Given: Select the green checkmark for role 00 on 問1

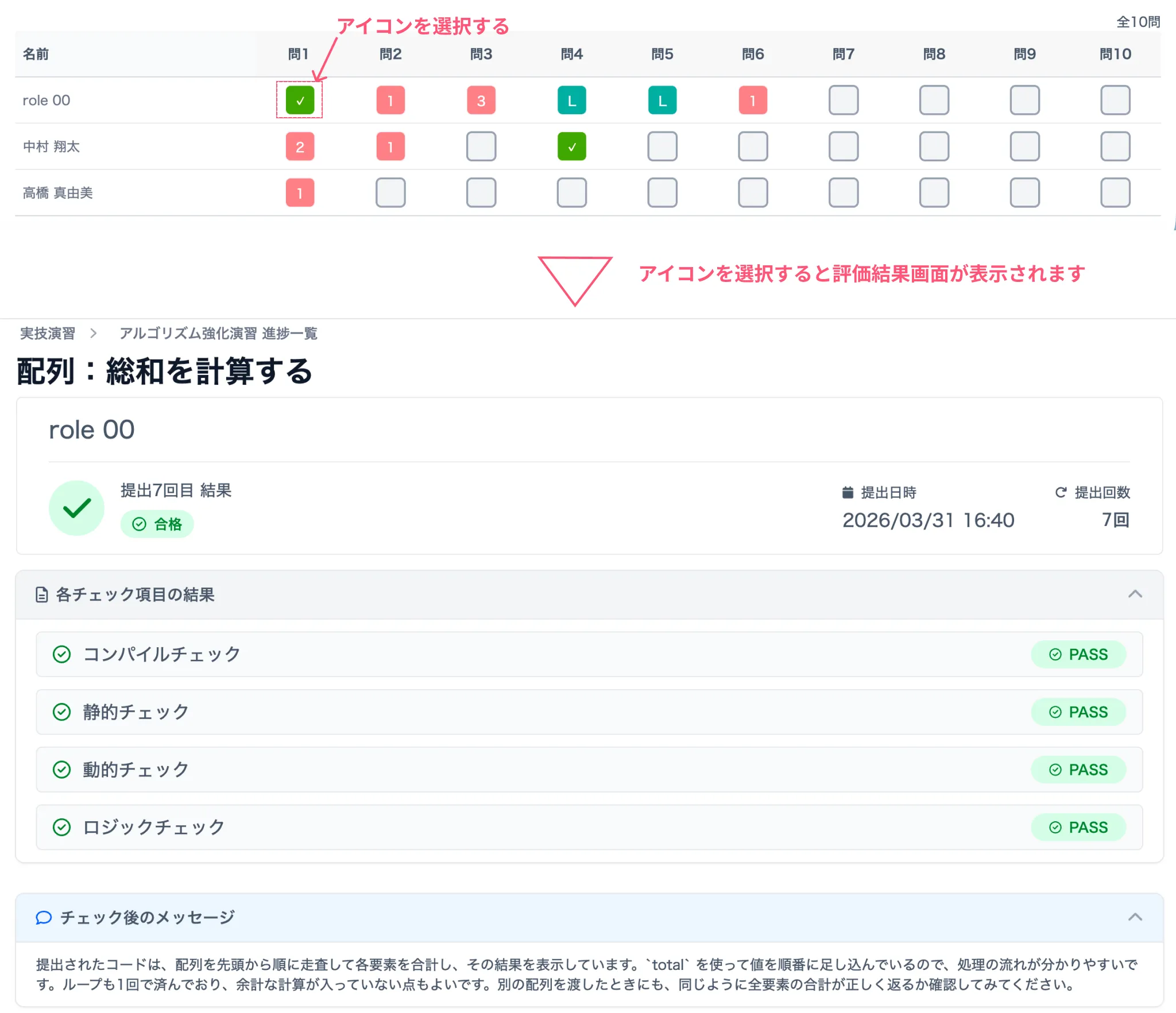Looking at the screenshot, I should (x=299, y=100).
